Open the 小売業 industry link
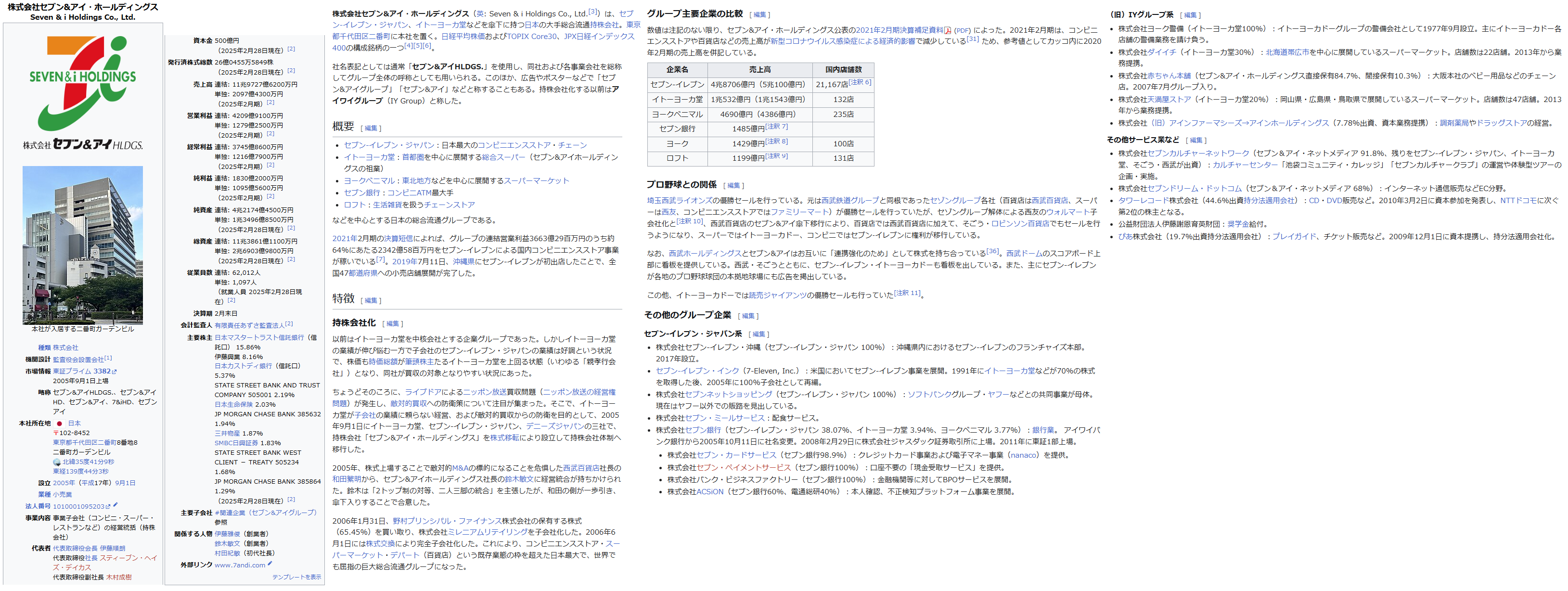 (62, 495)
